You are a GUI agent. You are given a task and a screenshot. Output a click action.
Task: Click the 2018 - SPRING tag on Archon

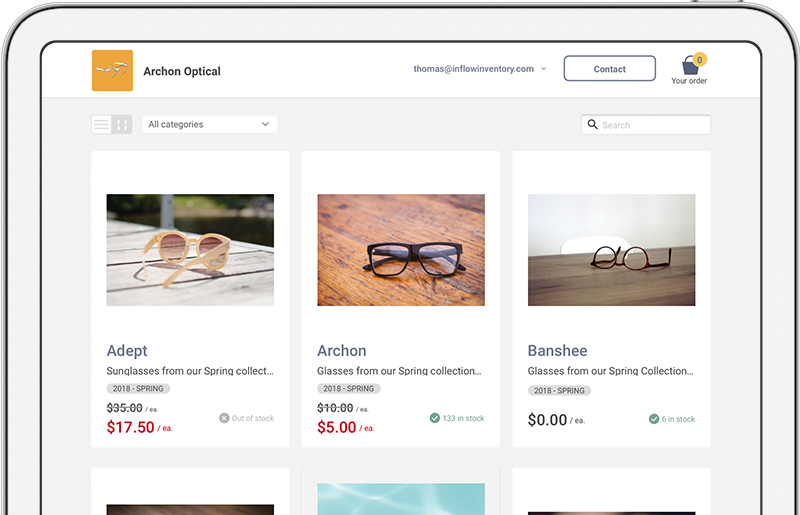tap(348, 388)
